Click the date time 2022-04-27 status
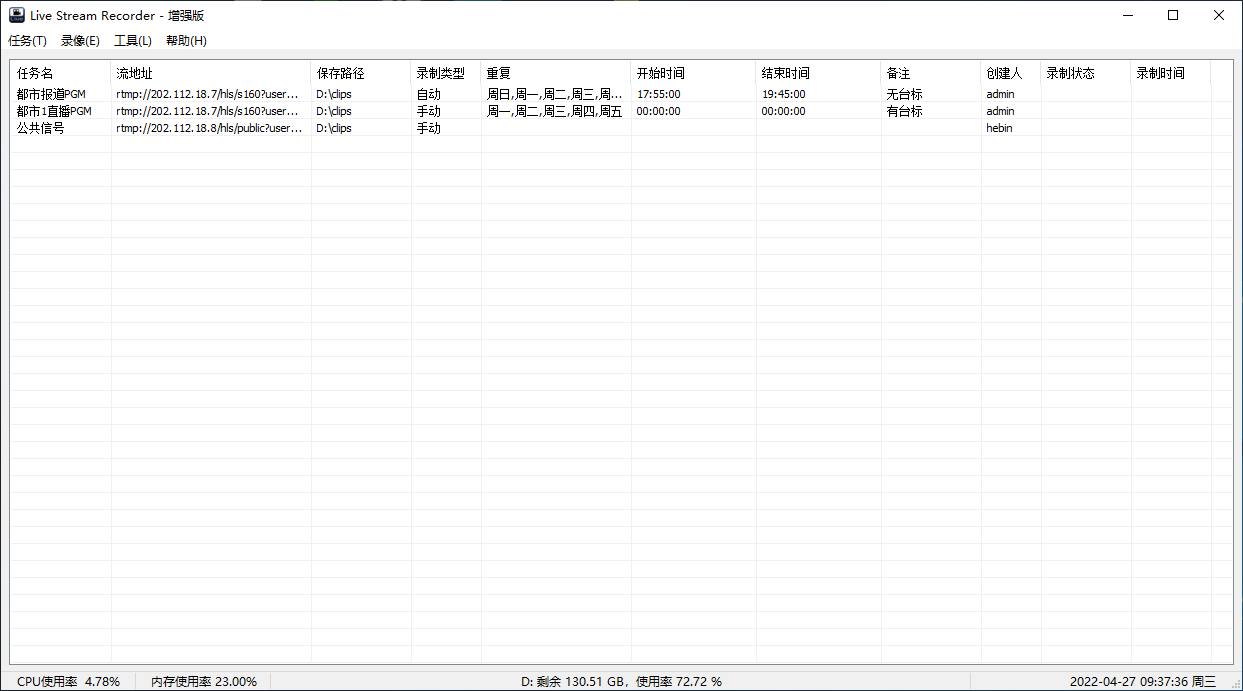Viewport: 1243px width, 691px height. coord(1143,681)
